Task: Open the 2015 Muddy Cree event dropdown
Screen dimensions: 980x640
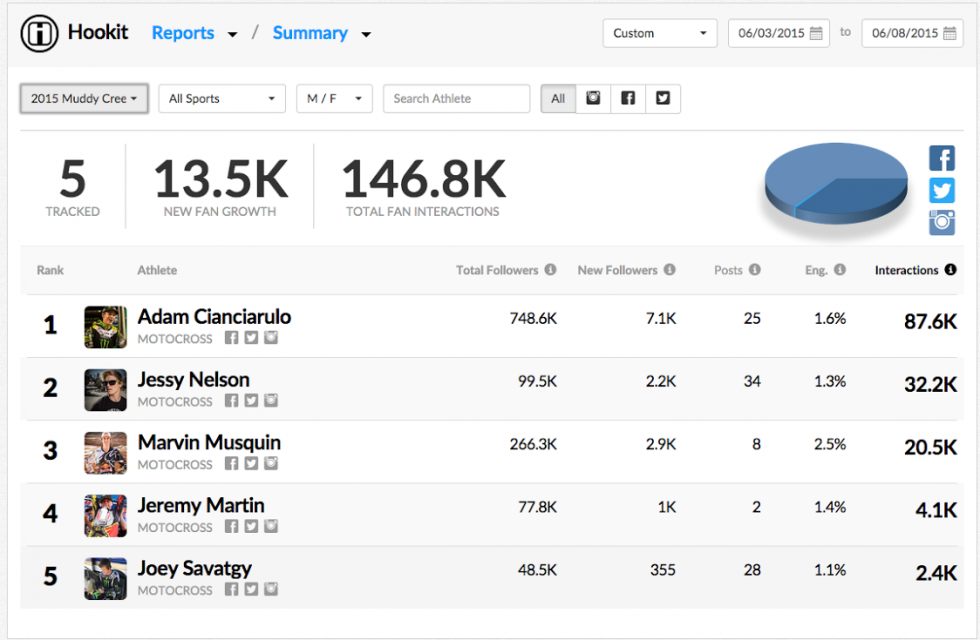Action: pos(83,98)
